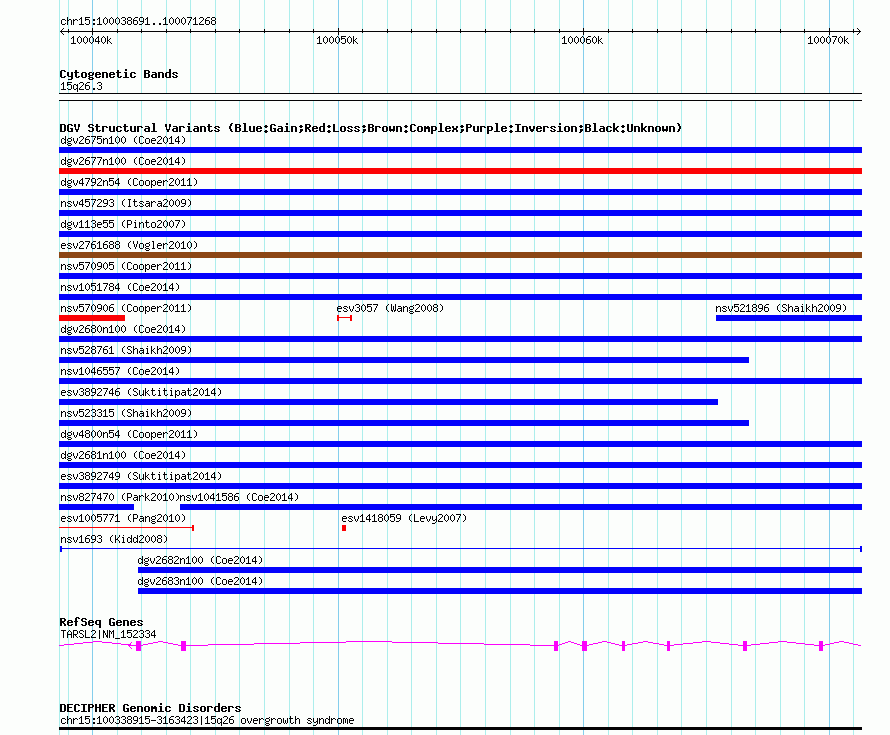
Task: Select the red dgv2677n100 loss bar
Action: tap(460, 171)
